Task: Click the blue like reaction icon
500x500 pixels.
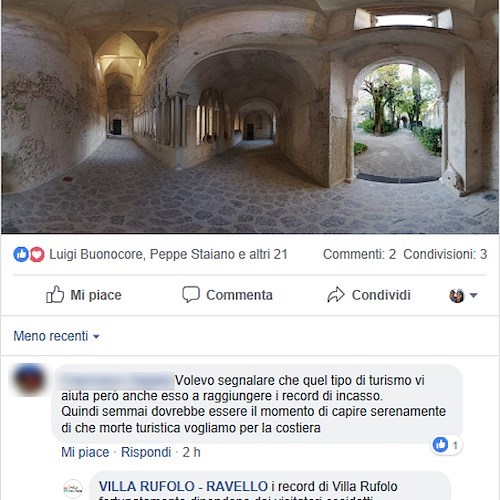Action: (x=21, y=254)
